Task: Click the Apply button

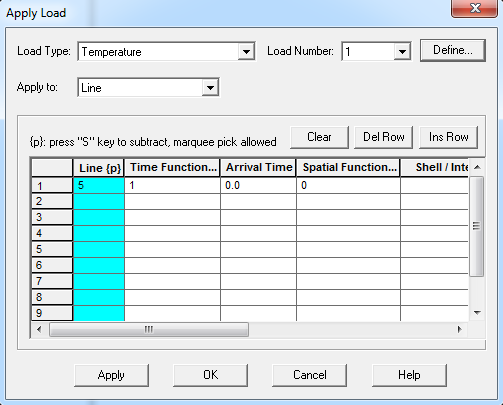Action: click(x=111, y=375)
